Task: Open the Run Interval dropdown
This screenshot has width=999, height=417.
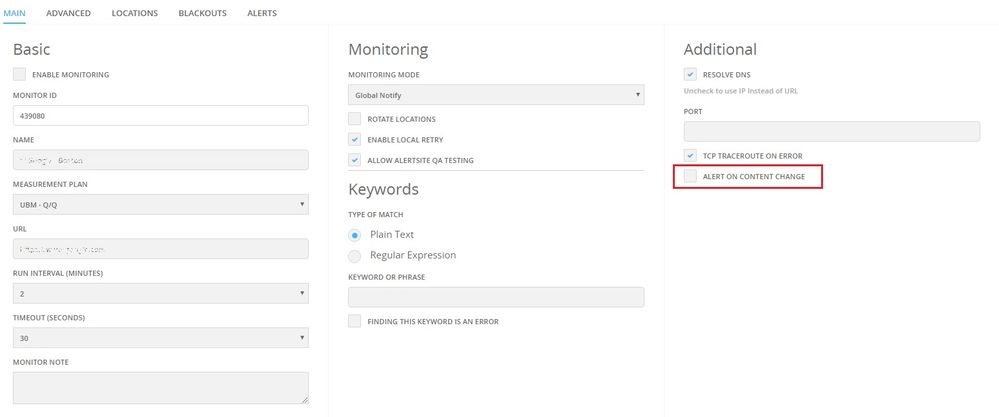Action: [160, 293]
